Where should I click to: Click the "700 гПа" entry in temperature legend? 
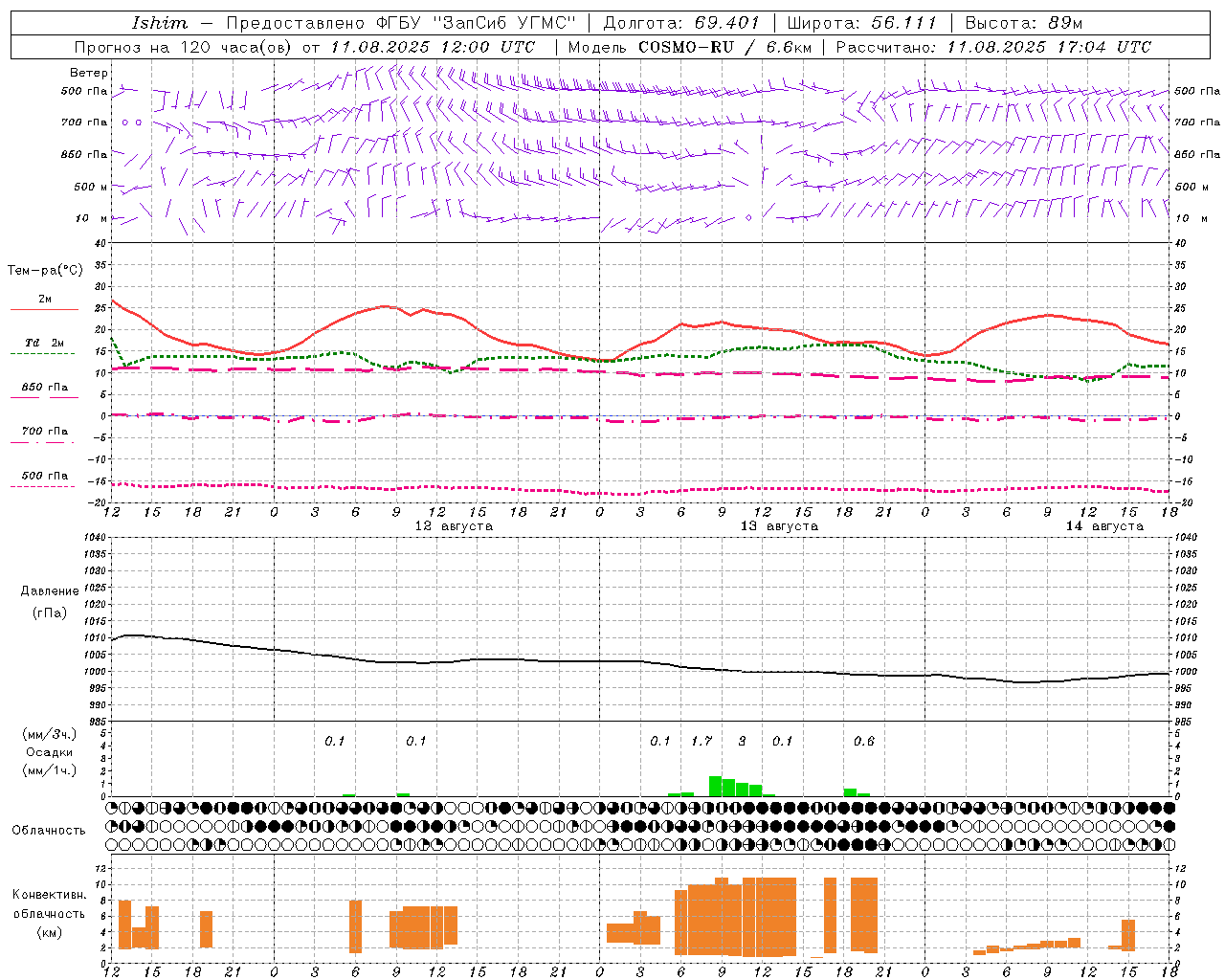point(45,432)
